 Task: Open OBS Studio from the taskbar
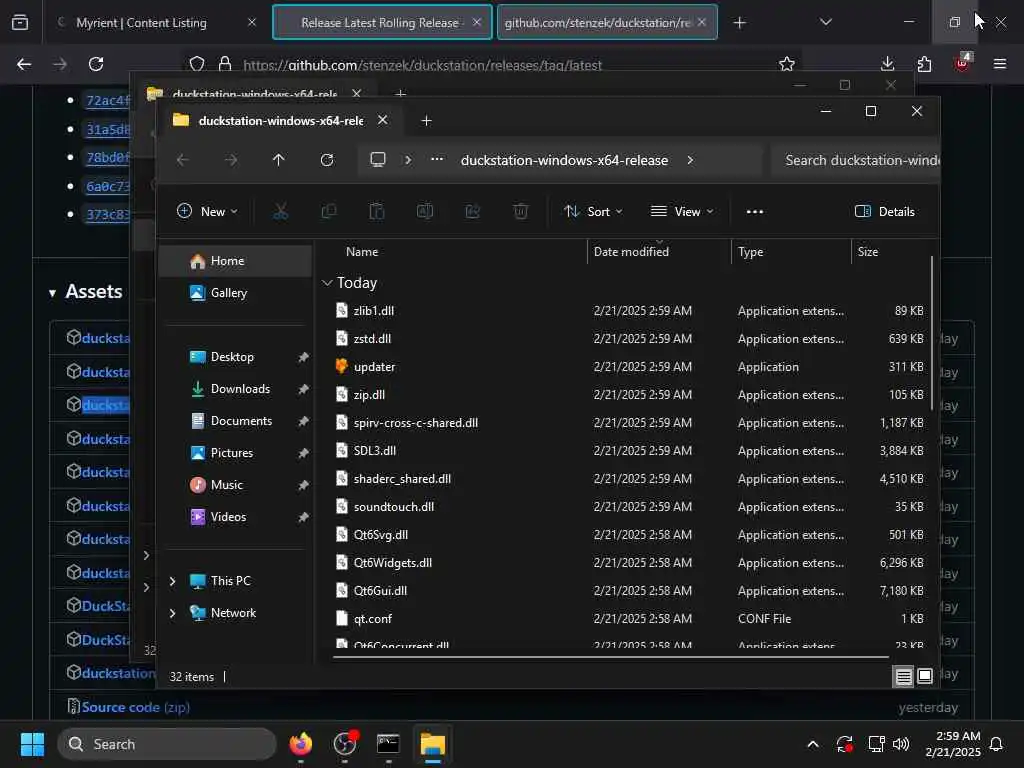345,744
